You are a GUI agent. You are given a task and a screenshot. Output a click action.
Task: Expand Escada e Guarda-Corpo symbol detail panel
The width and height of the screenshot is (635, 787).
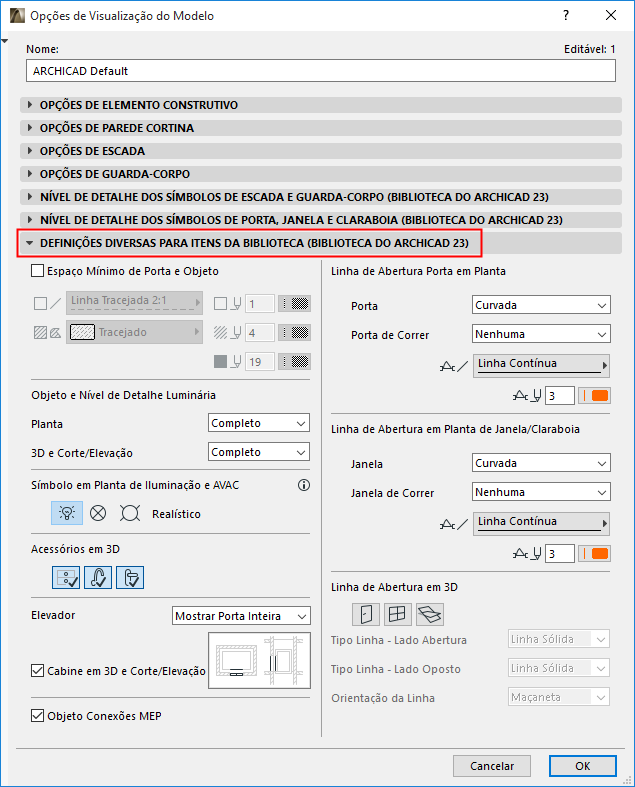click(x=321, y=197)
